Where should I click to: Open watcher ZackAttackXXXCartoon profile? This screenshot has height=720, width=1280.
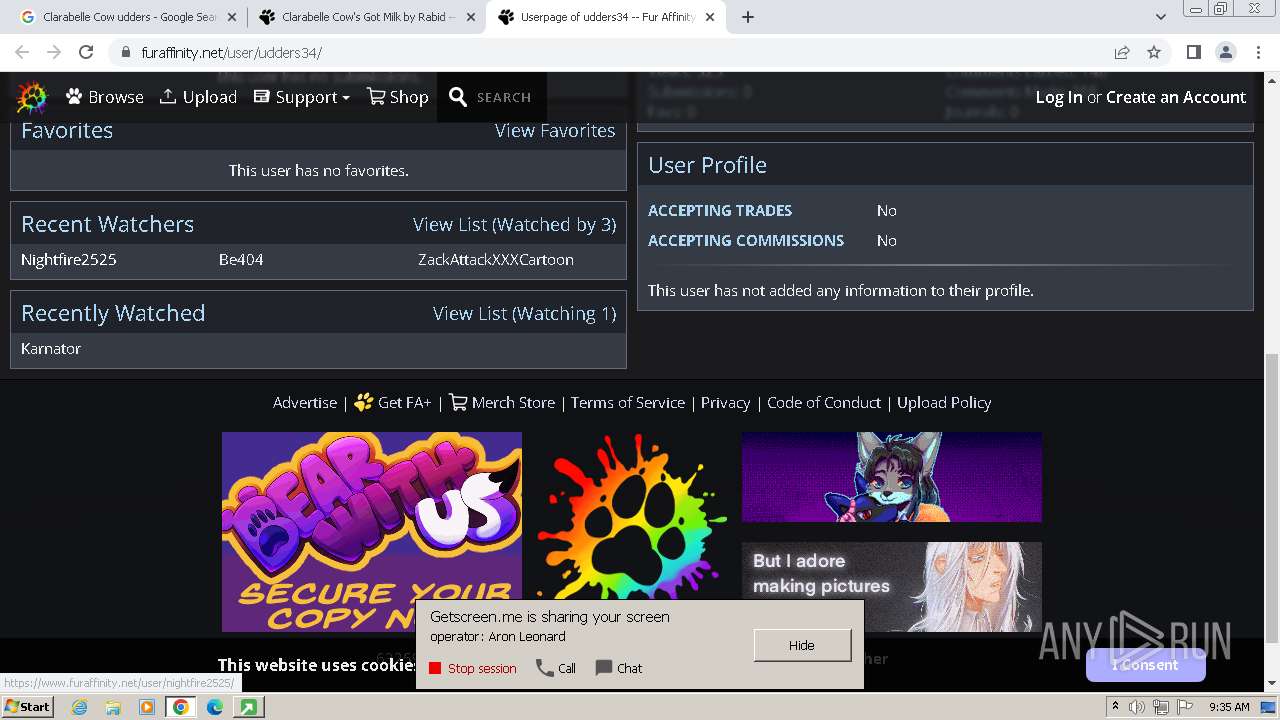pyautogui.click(x=496, y=259)
